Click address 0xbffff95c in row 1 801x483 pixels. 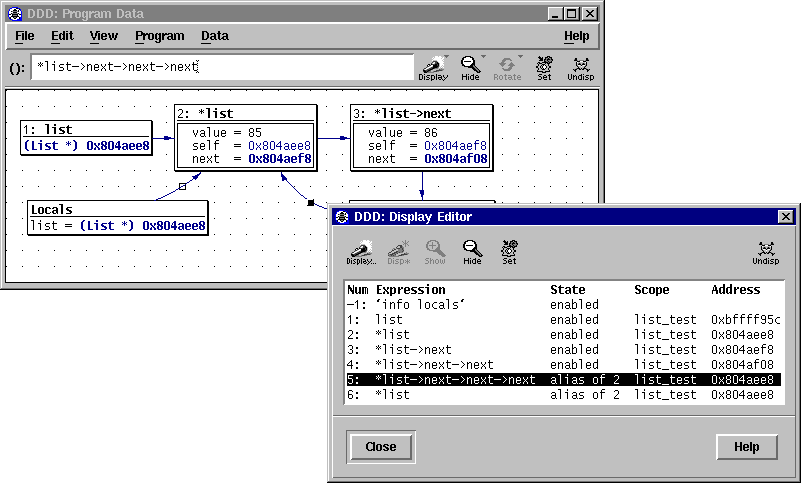[x=745, y=320]
